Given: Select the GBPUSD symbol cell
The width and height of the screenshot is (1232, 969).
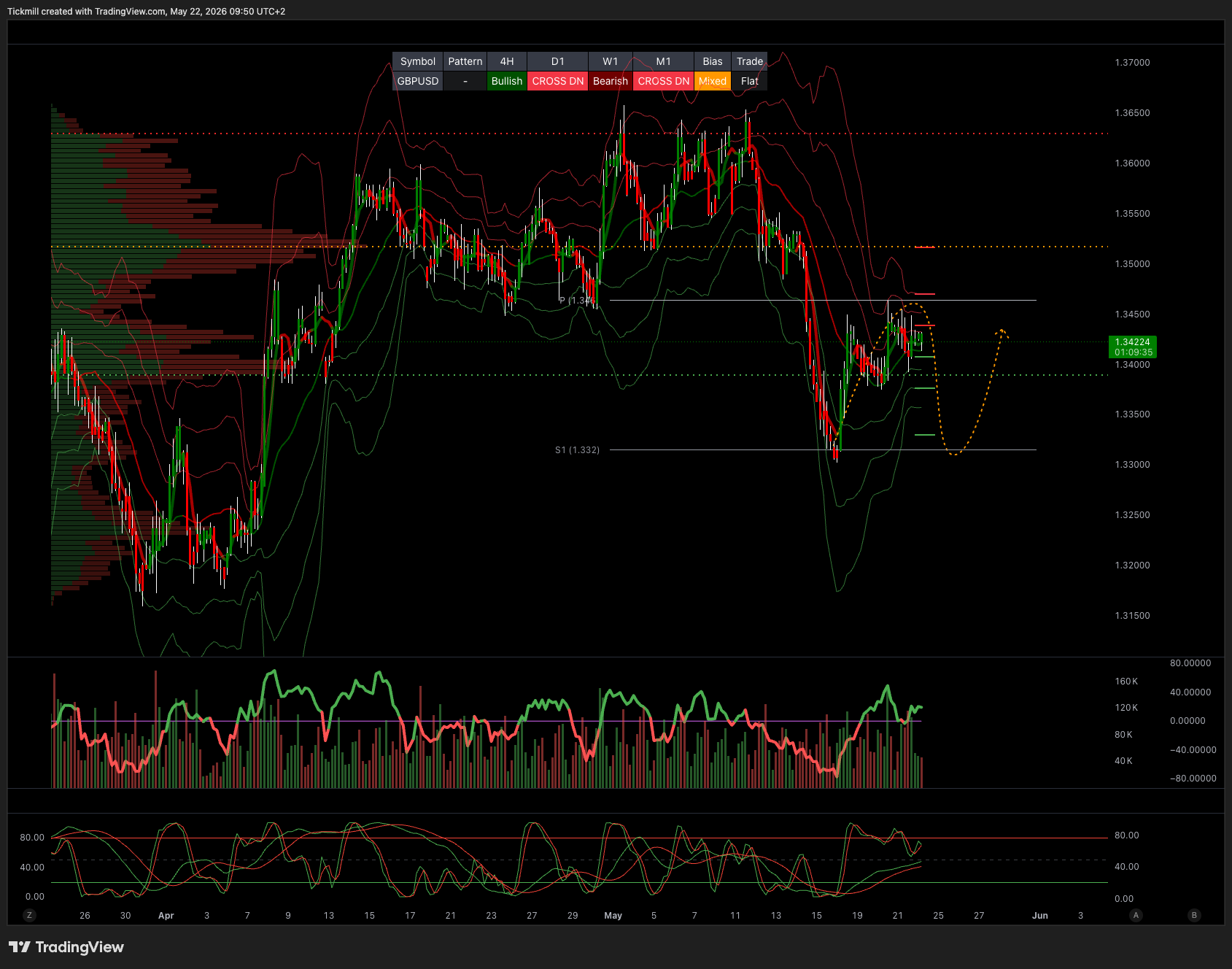Looking at the screenshot, I should (417, 81).
